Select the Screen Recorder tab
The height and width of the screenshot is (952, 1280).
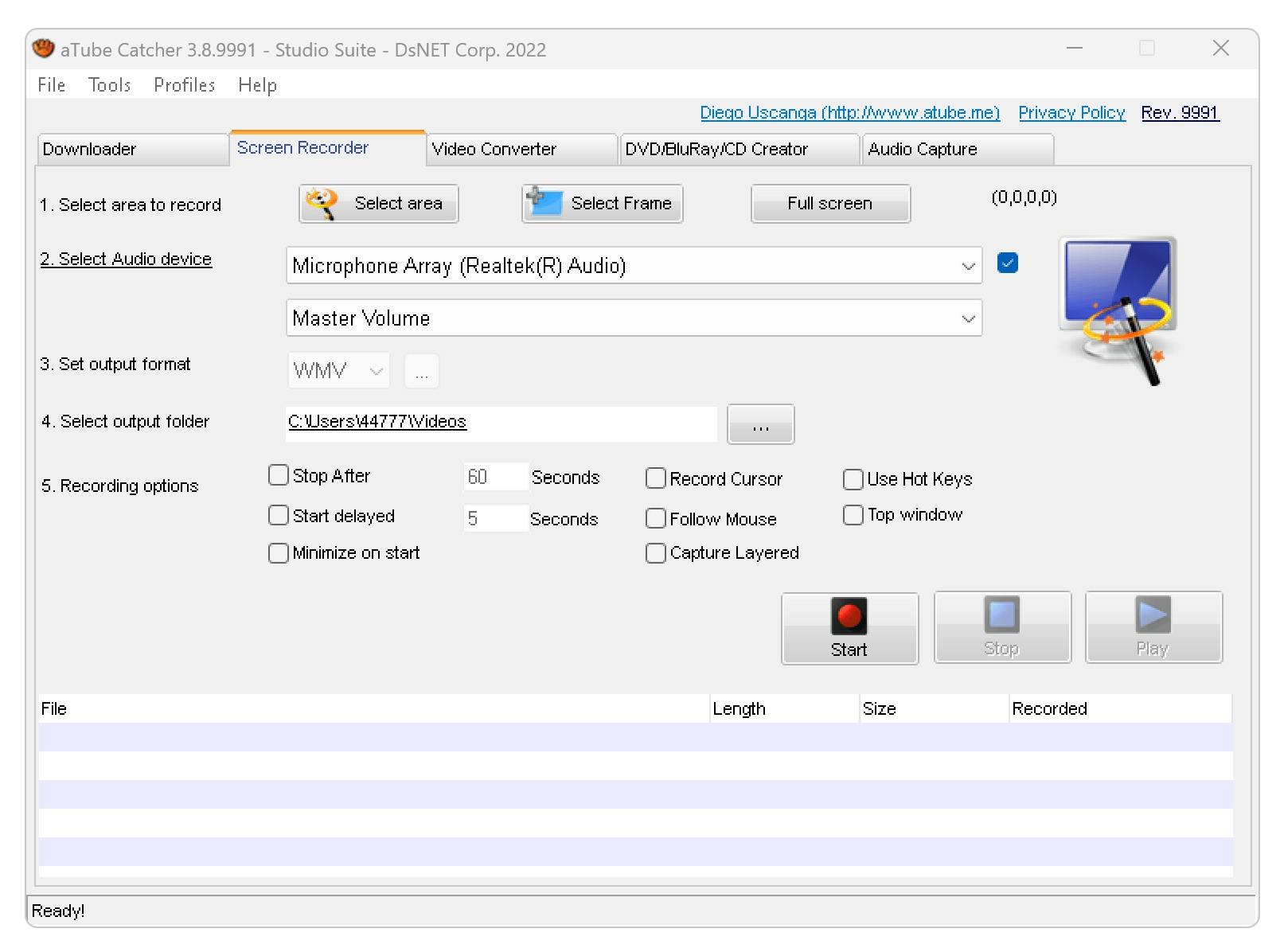(x=328, y=148)
